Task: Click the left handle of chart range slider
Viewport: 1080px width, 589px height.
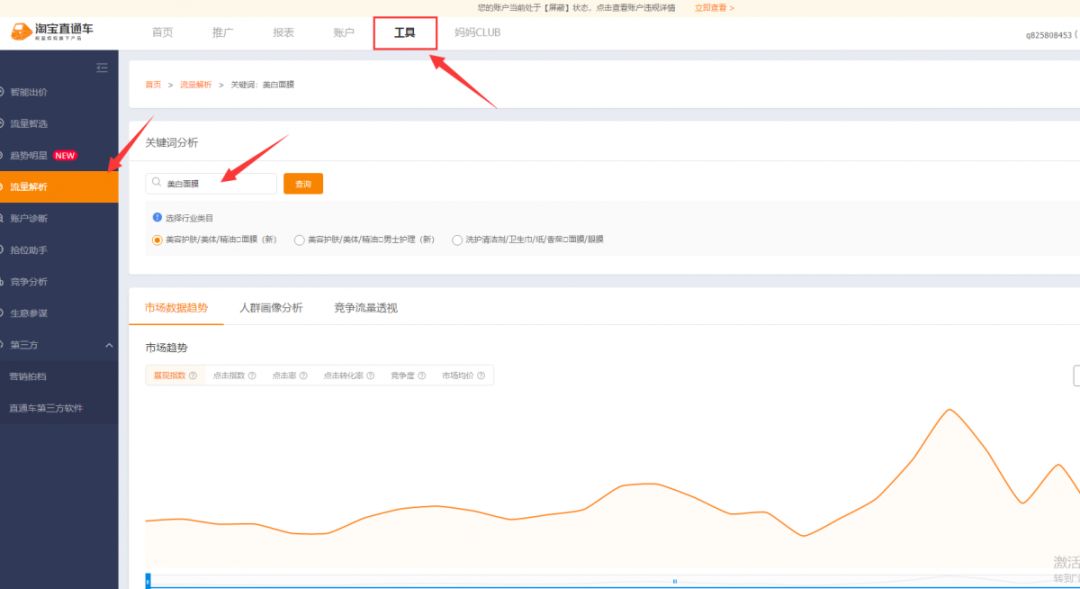Action: 148,580
